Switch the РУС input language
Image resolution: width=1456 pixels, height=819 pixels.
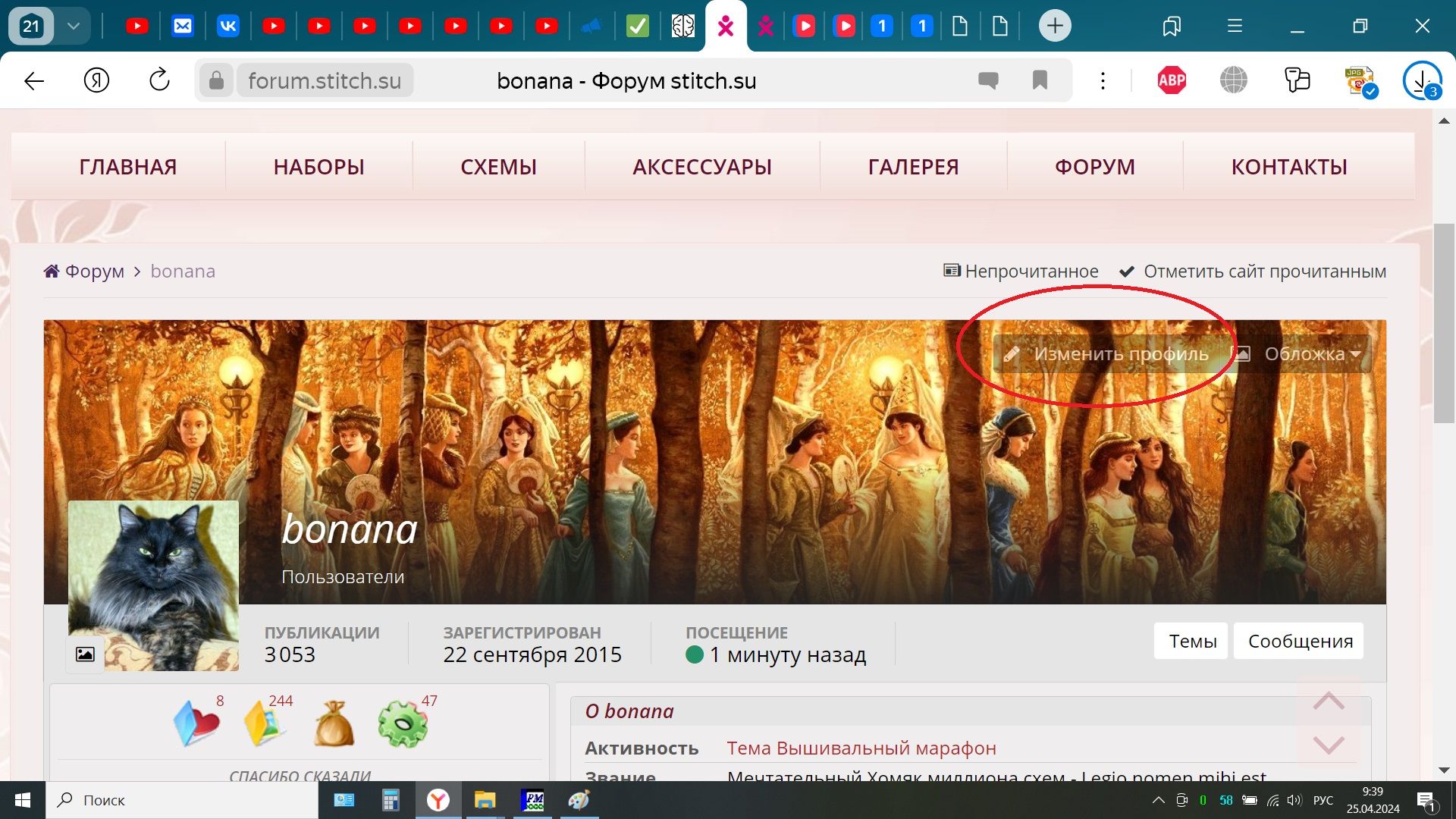[x=1323, y=800]
